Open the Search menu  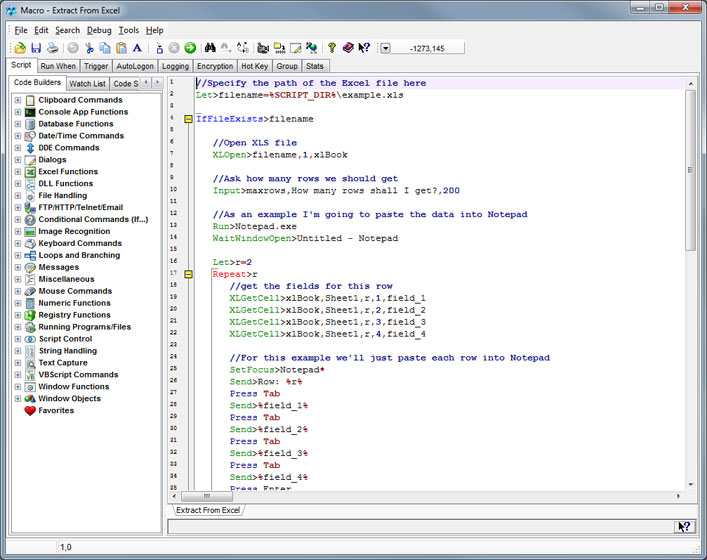pyautogui.click(x=68, y=30)
